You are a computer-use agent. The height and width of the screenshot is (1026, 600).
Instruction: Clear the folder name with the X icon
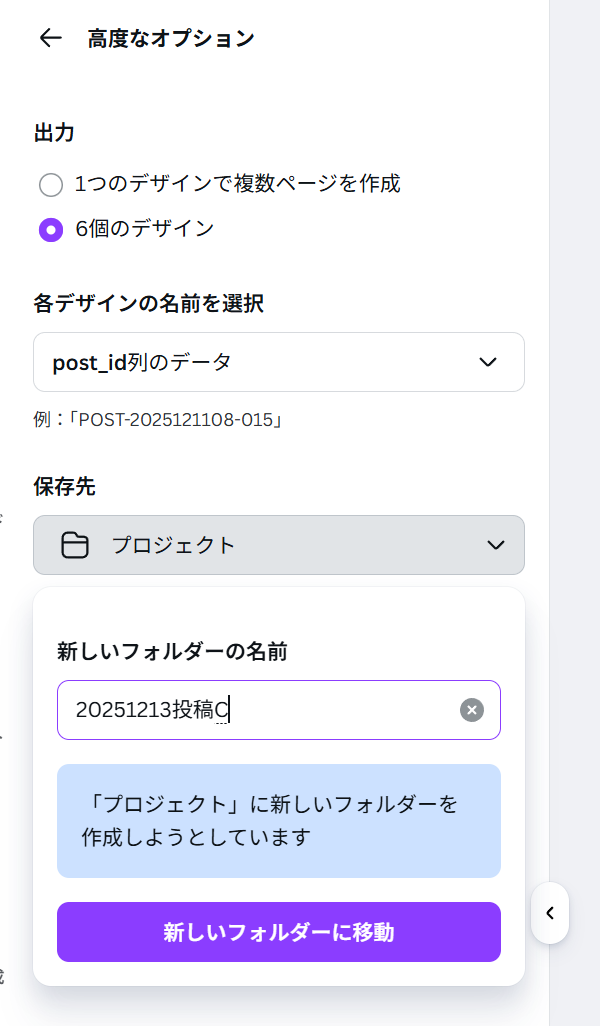472,710
